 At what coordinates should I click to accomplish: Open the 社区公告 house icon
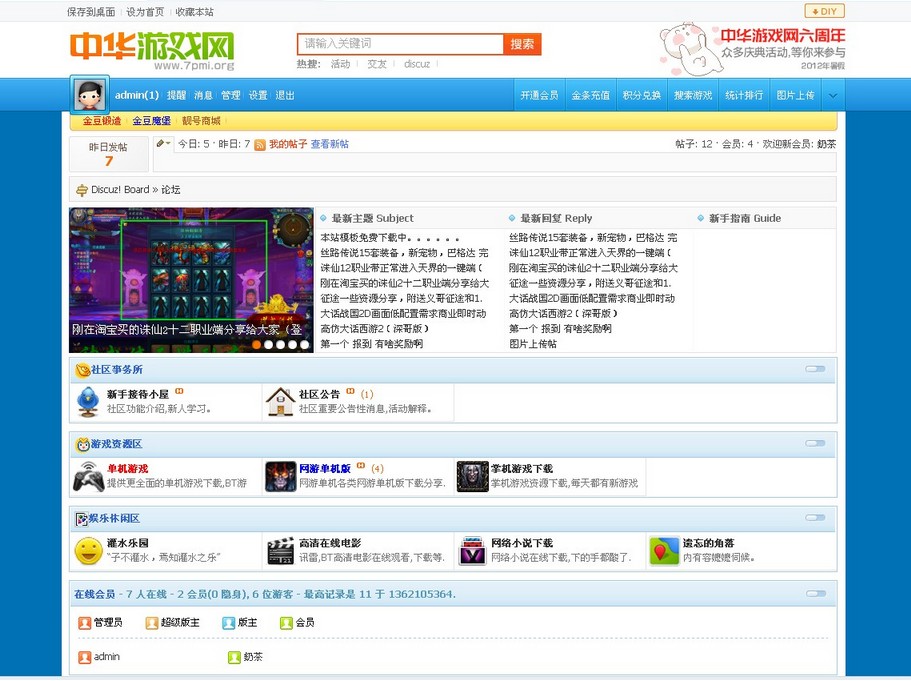(x=280, y=402)
